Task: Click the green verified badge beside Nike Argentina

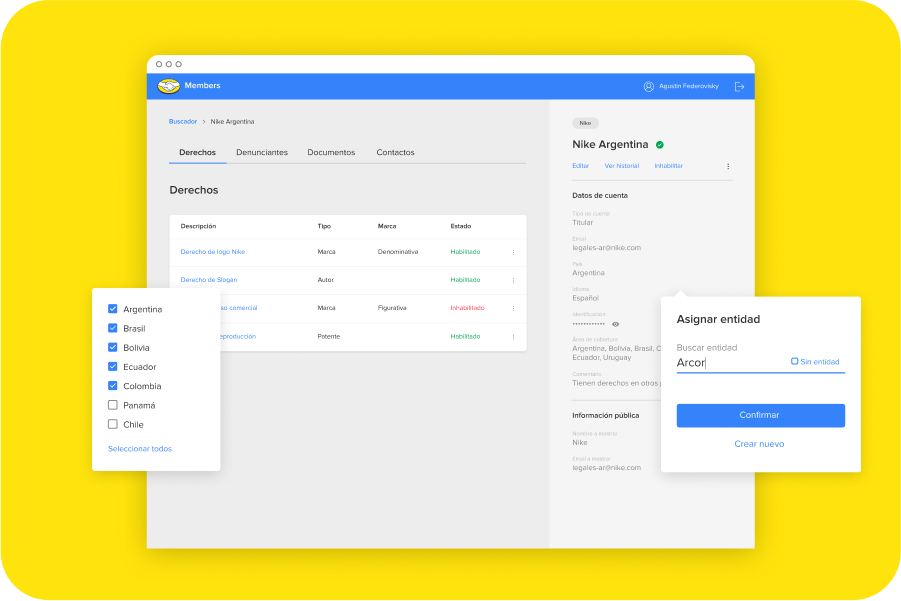Action: tap(660, 145)
